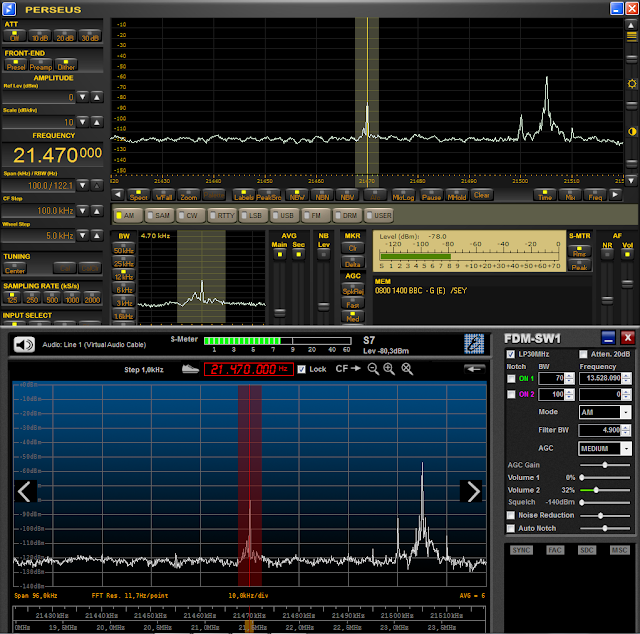Click the red 21.470.000 frequency field
Viewport: 640px width, 634px height.
point(249,369)
